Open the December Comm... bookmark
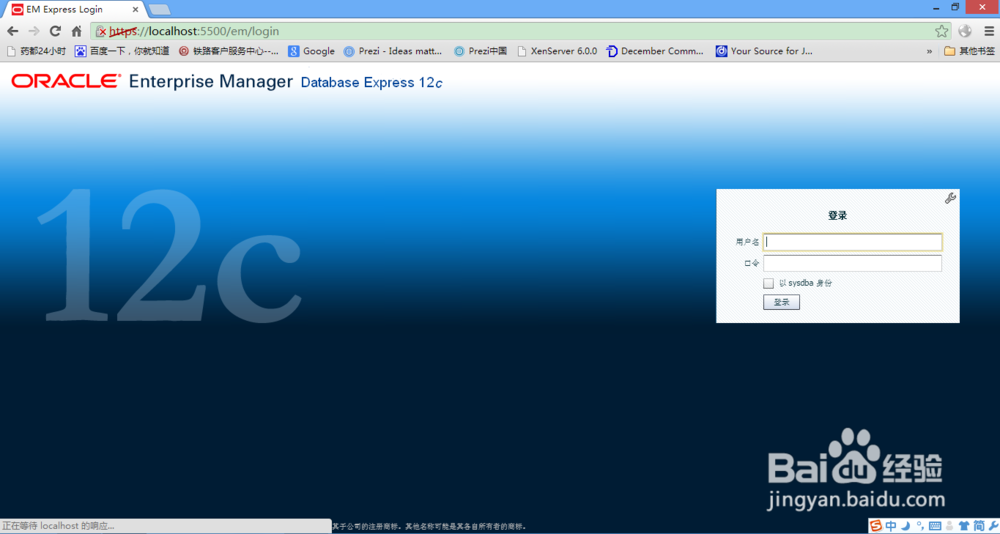The image size is (1000, 534). (655, 51)
